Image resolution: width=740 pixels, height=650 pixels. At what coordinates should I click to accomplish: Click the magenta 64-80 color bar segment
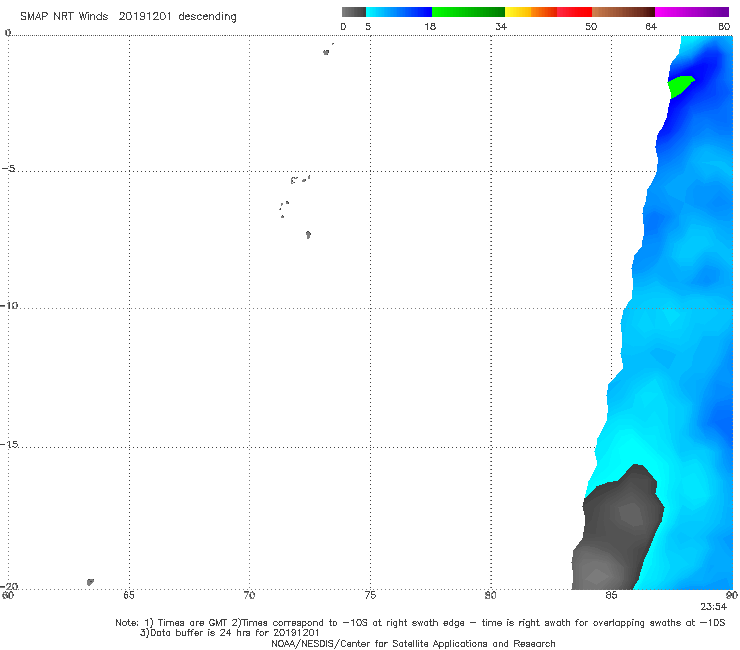(692, 12)
